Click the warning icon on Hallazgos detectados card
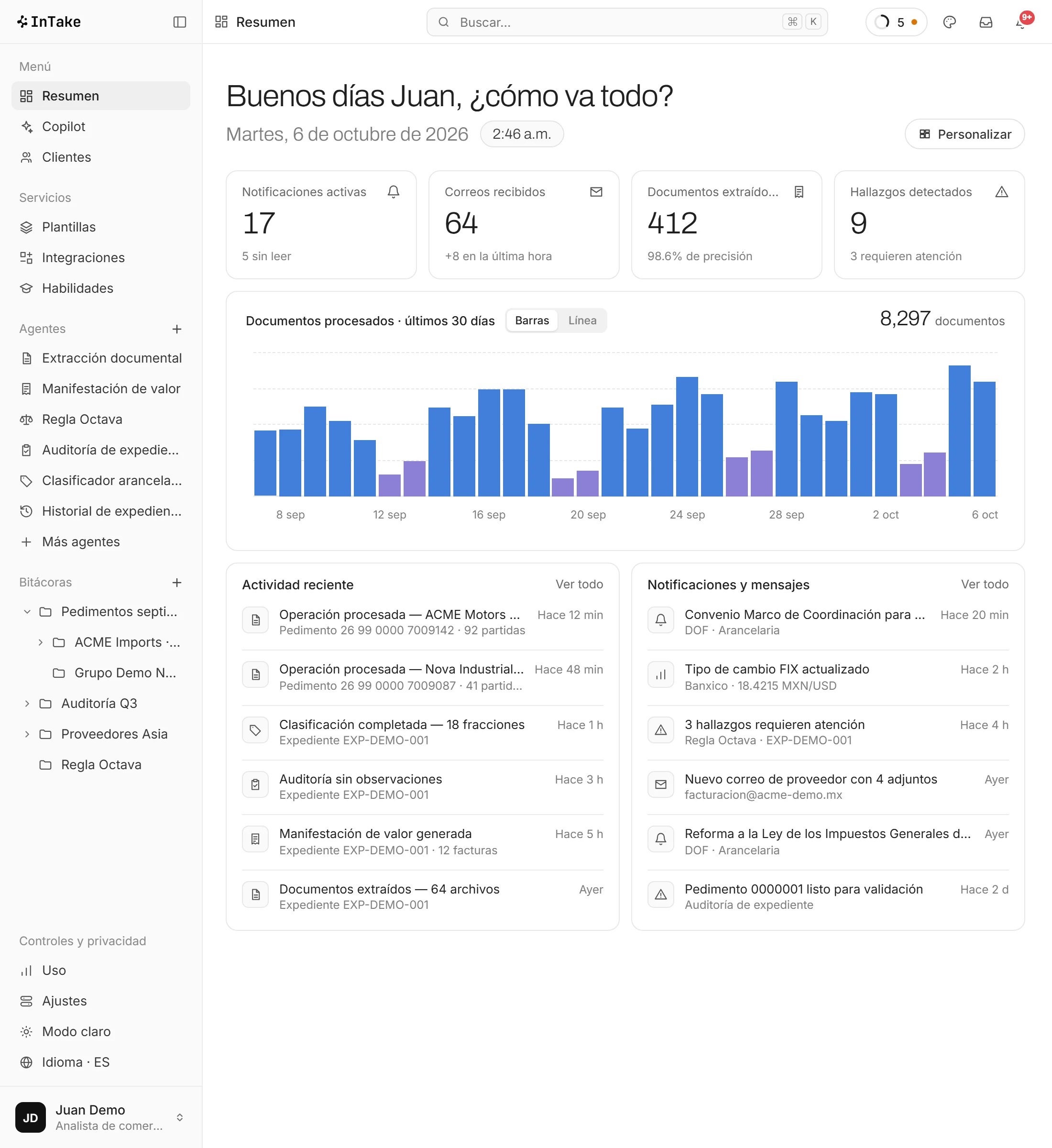The height and width of the screenshot is (1148, 1052). click(1001, 192)
